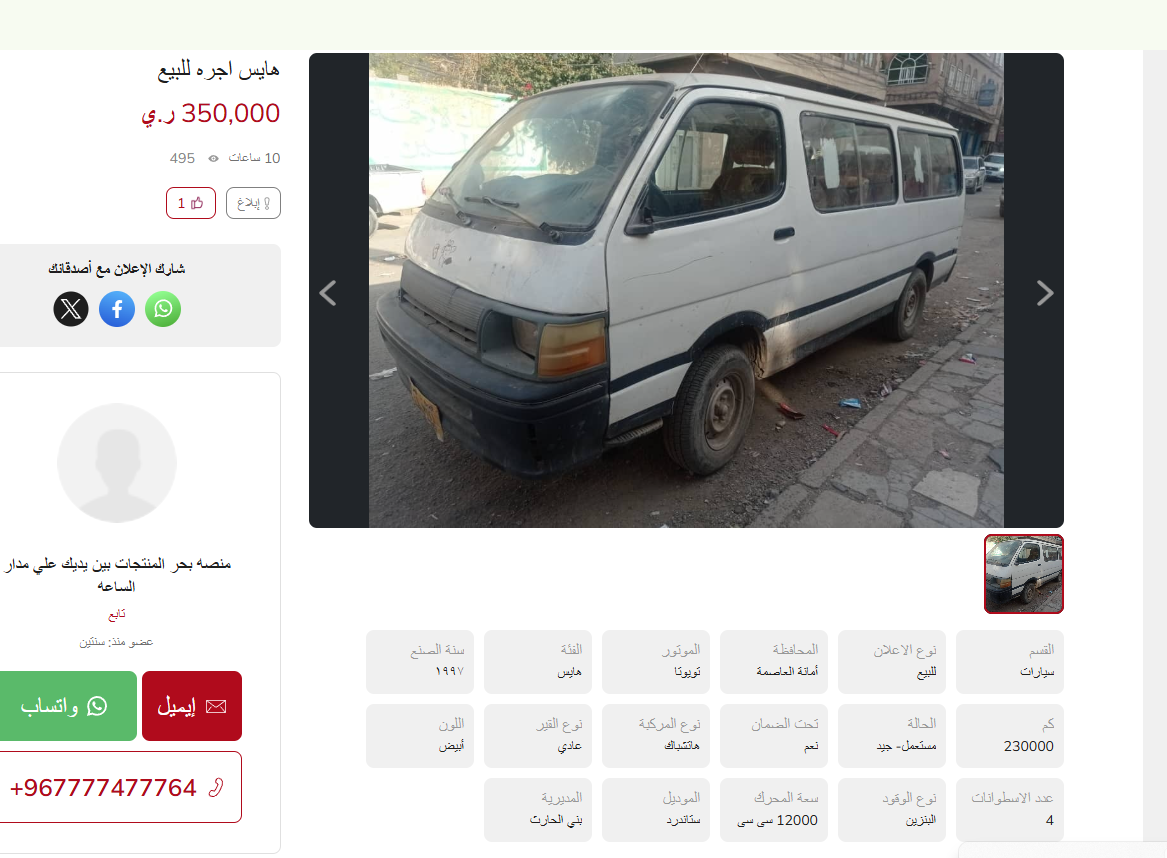The height and width of the screenshot is (858, 1167).
Task: Contact seller via green واتساب button
Action: coord(67,706)
